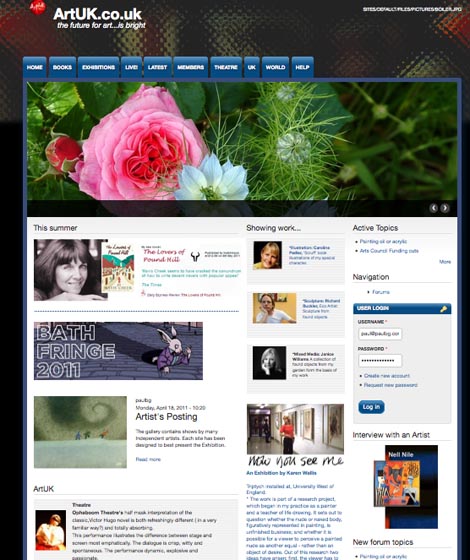Open the Bath Fringe 2011 banner image
The image size is (470, 560).
(118, 351)
